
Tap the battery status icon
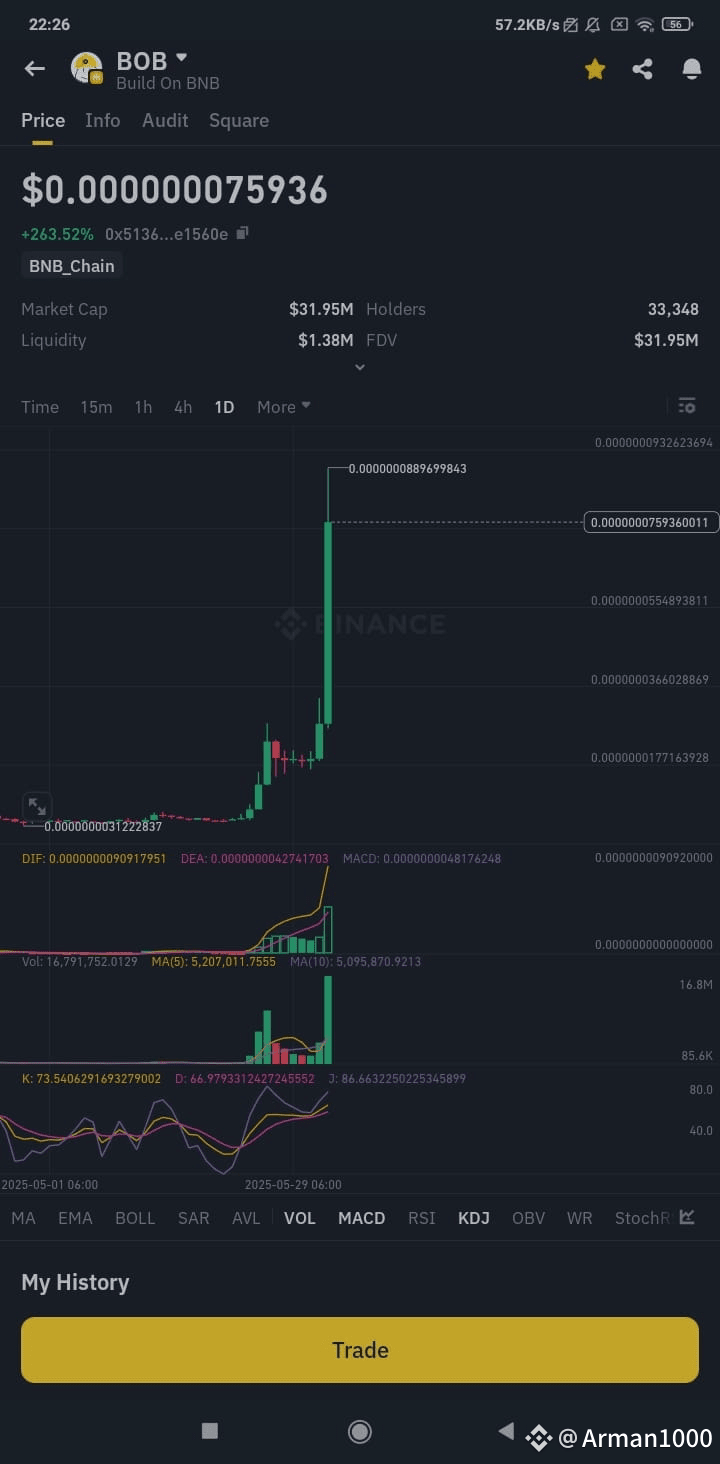tap(677, 24)
